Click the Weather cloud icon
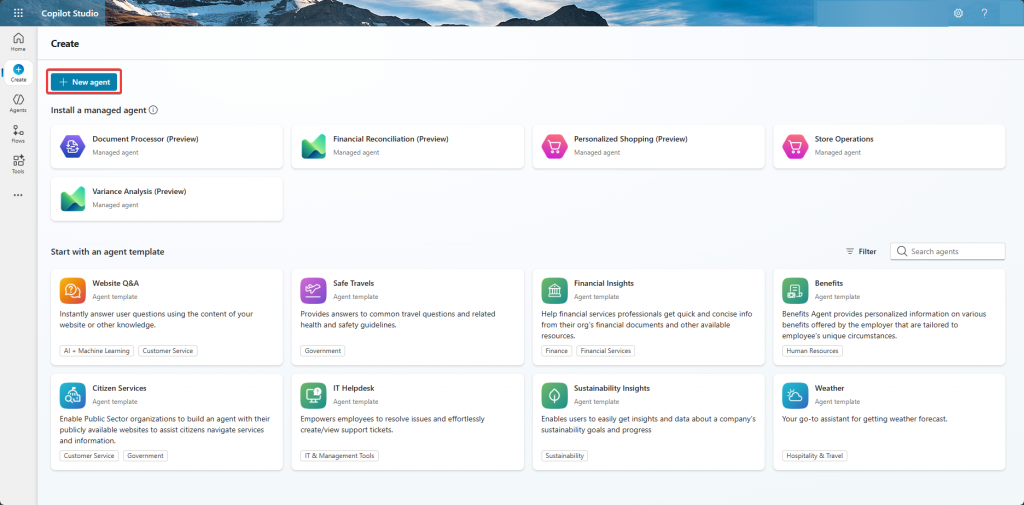This screenshot has width=1024, height=505. pos(795,395)
